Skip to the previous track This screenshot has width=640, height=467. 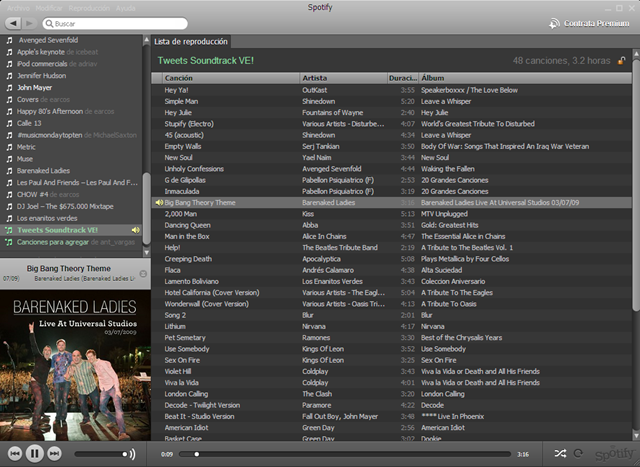click(x=15, y=454)
